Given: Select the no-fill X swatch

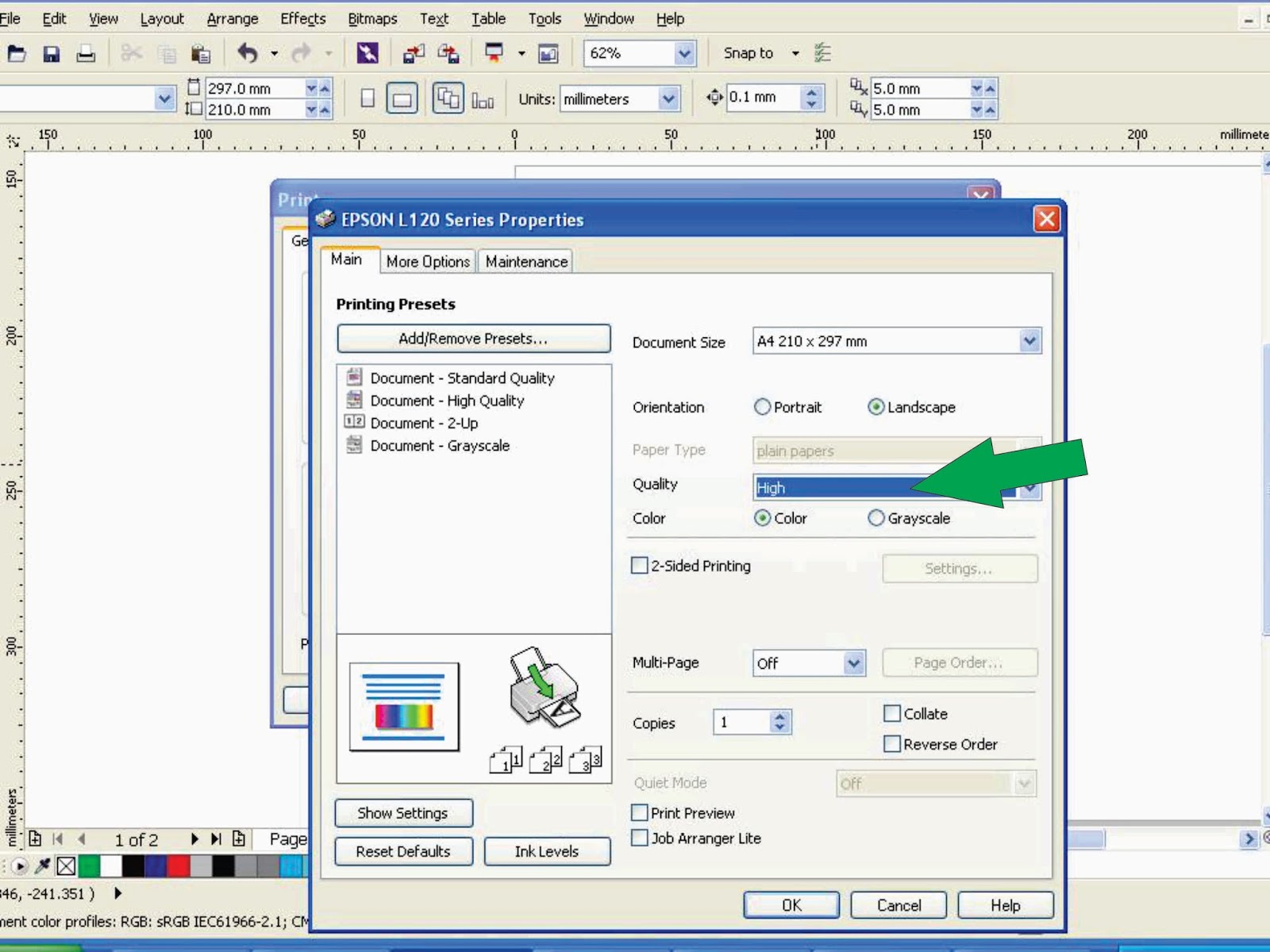Looking at the screenshot, I should [x=66, y=866].
